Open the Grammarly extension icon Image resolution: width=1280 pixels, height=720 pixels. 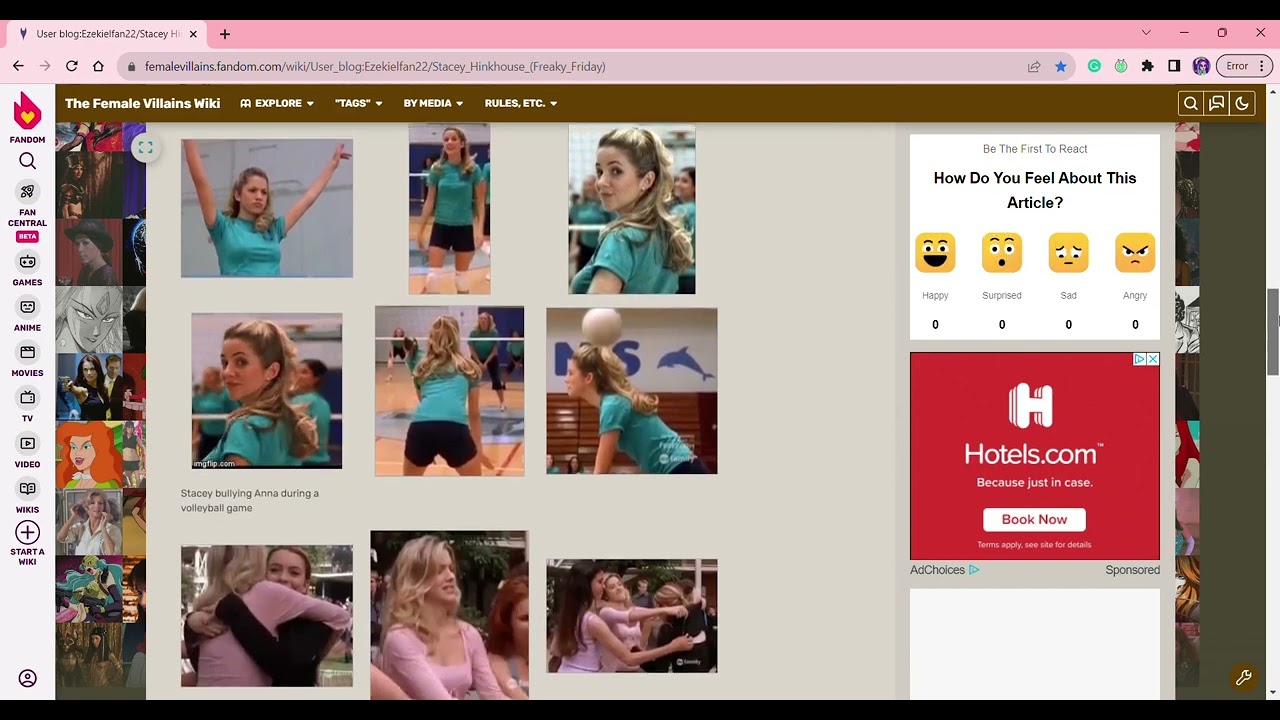pos(1094,66)
